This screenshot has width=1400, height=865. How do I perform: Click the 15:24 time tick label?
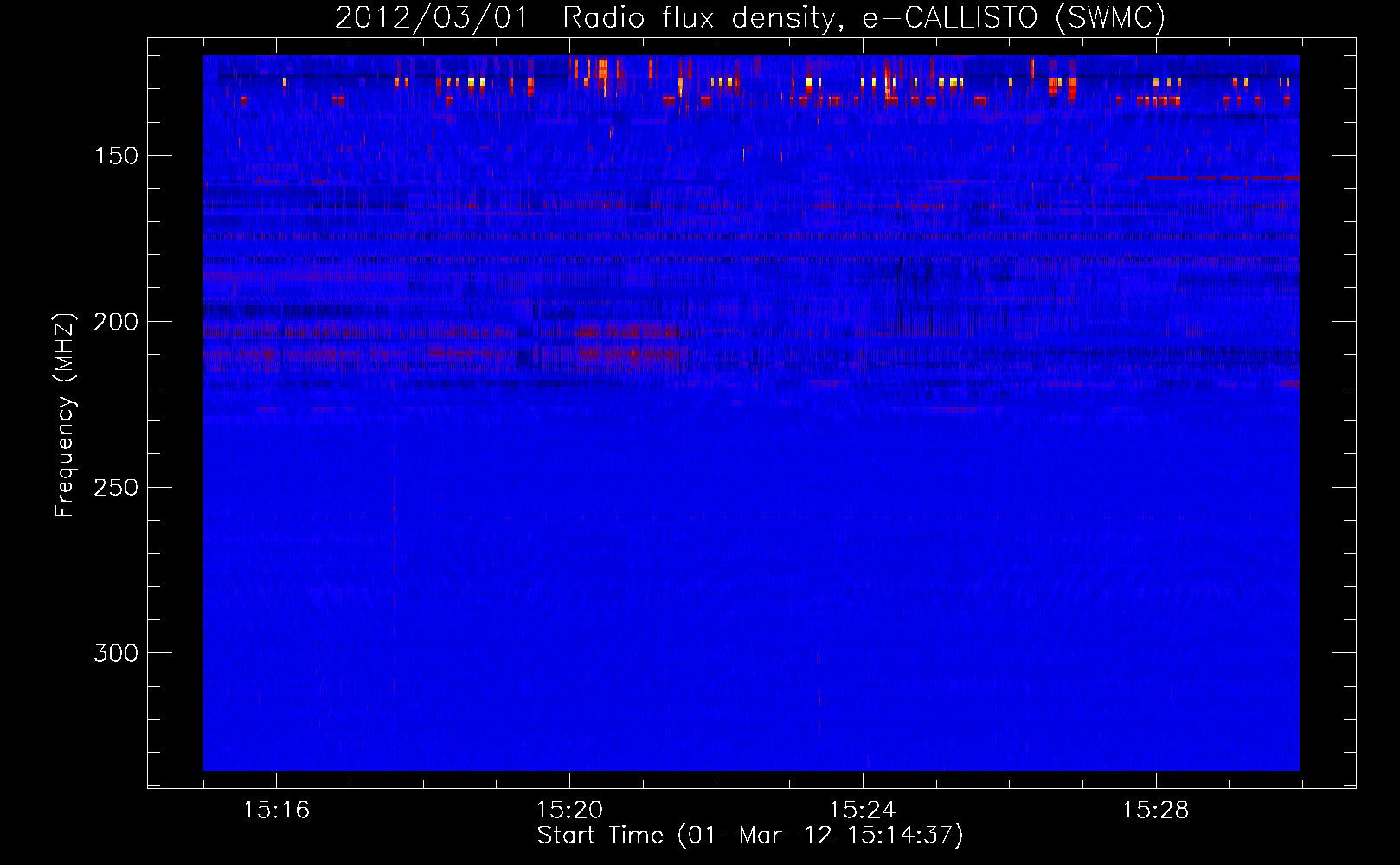coord(862,811)
